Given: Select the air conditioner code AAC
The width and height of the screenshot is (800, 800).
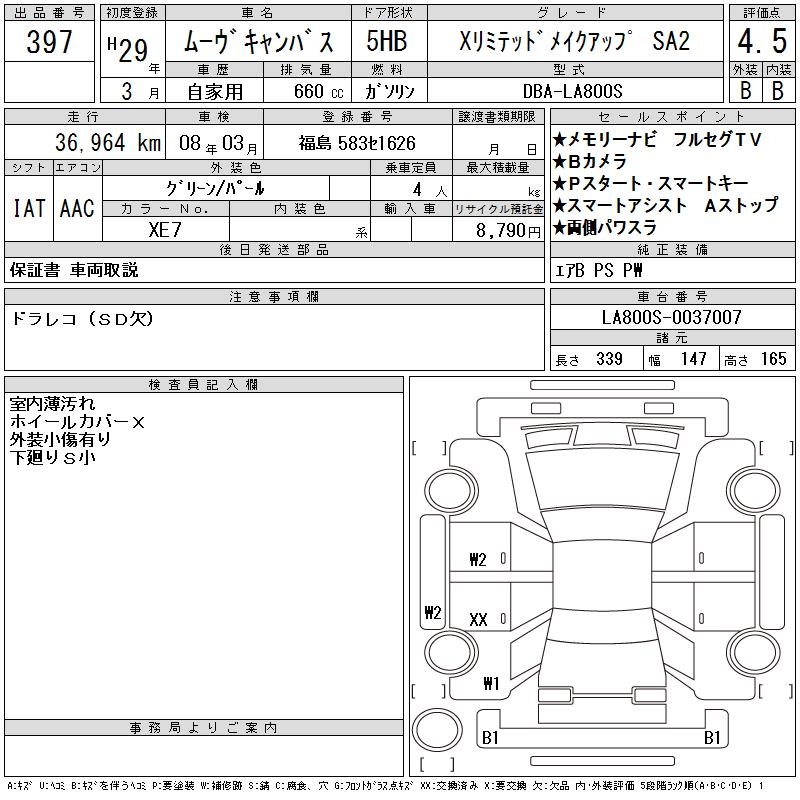Looking at the screenshot, I should [x=77, y=208].
